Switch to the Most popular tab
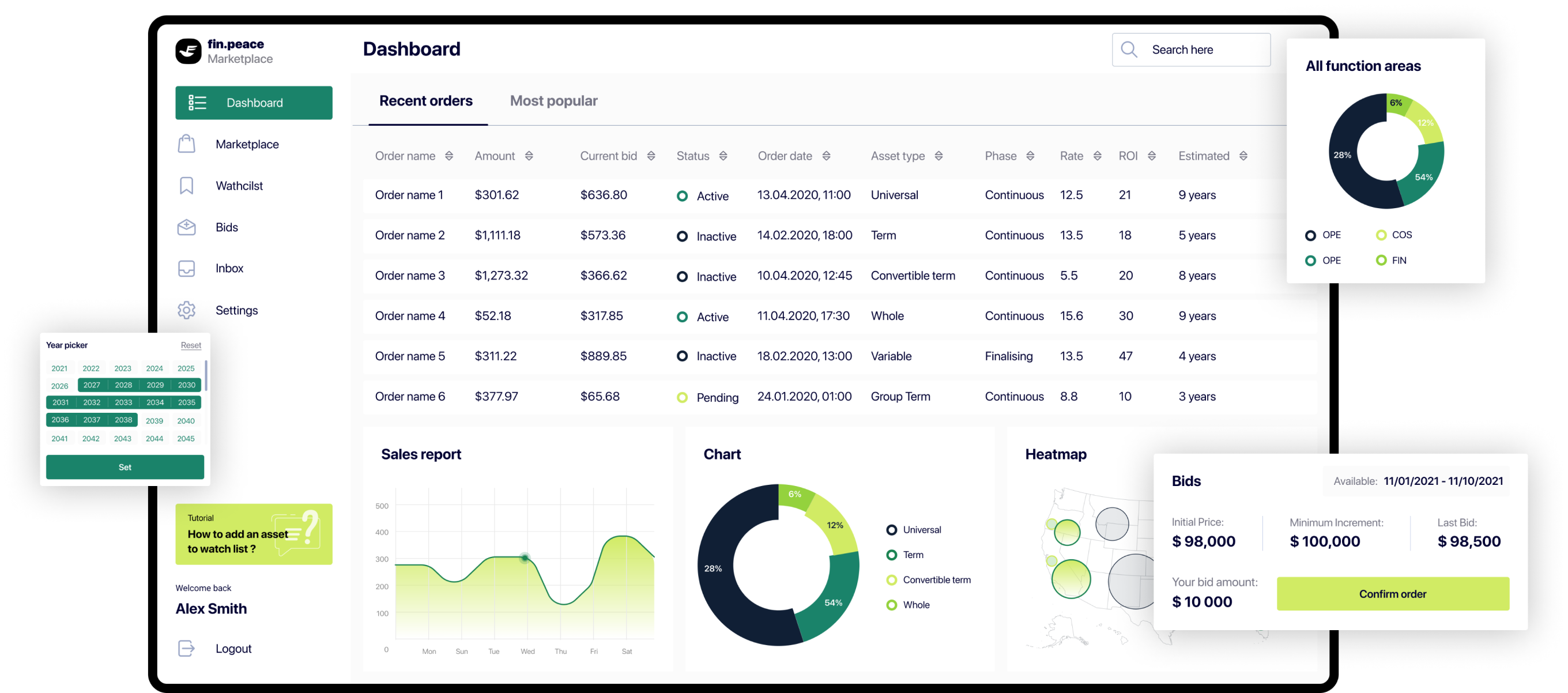This screenshot has height=693, width=1568. [x=553, y=100]
